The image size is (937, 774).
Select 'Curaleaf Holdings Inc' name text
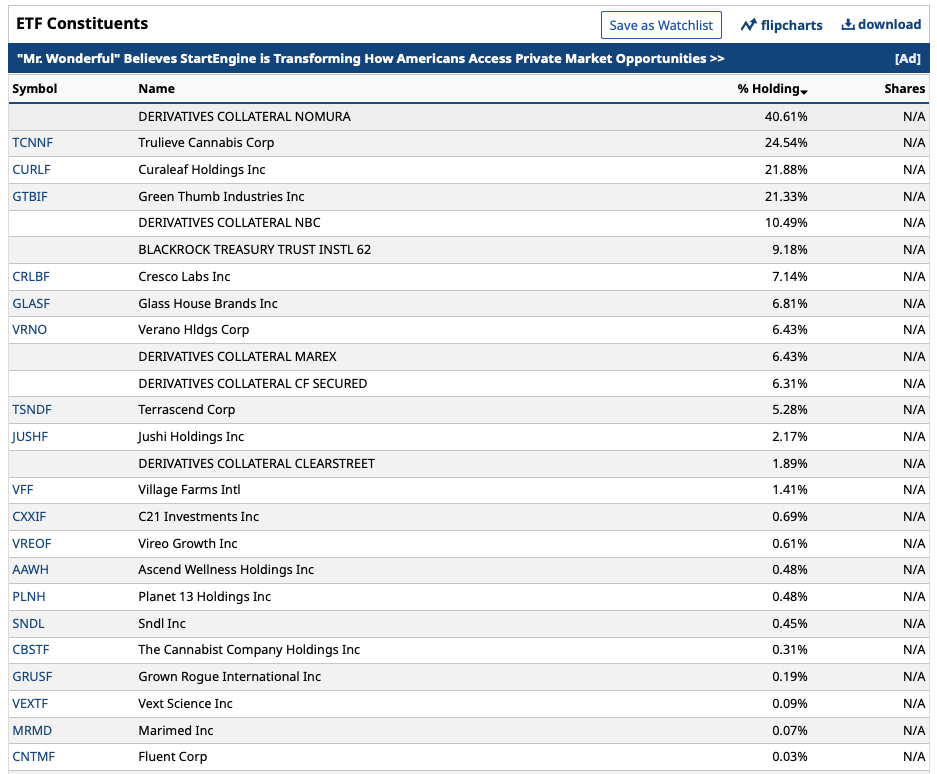pyautogui.click(x=202, y=170)
